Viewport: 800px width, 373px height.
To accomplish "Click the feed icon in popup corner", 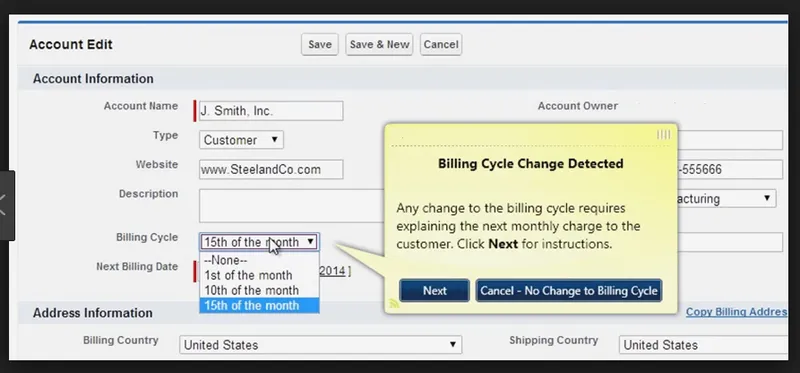I will [394, 304].
